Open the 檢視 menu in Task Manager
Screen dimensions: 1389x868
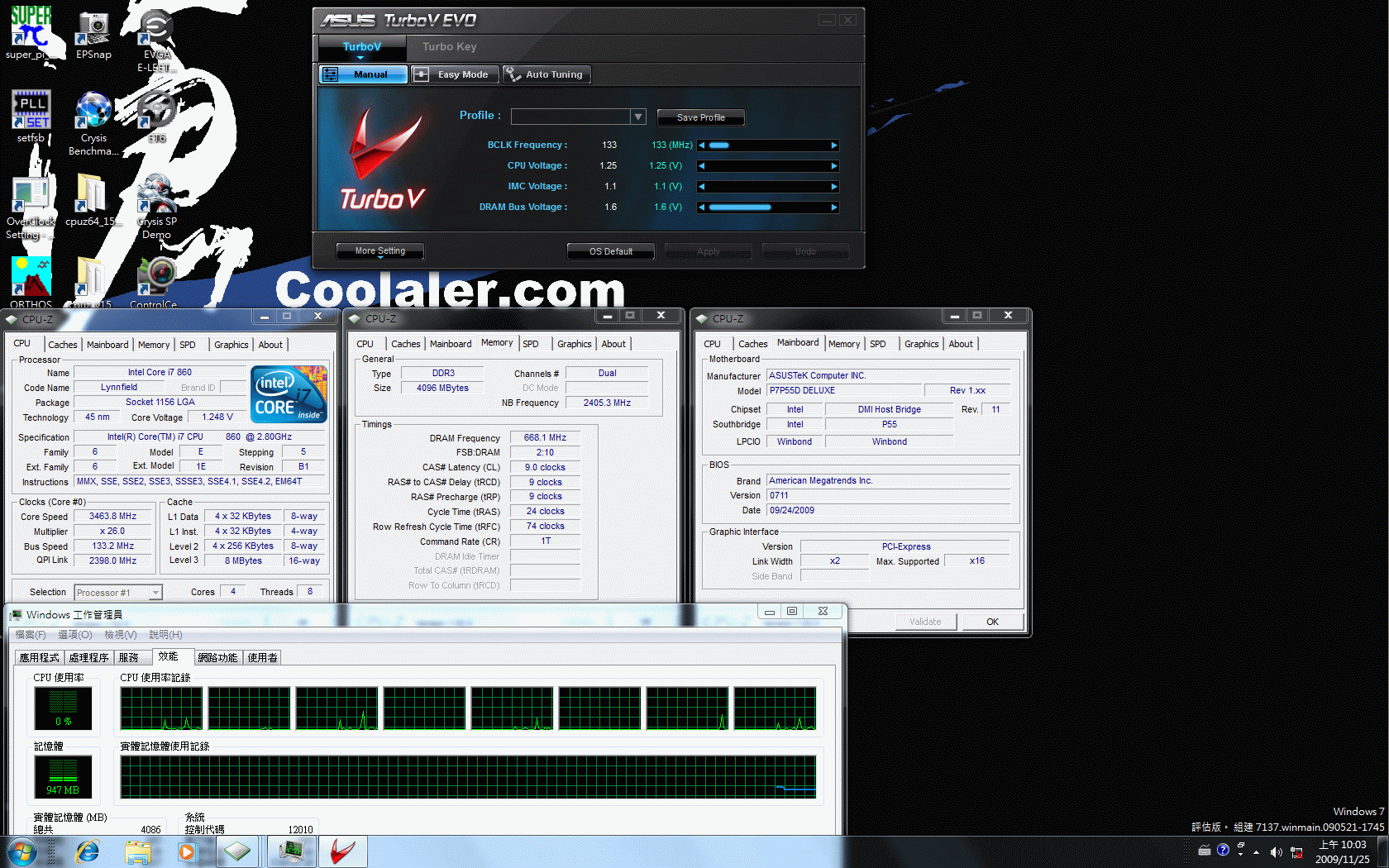(x=120, y=634)
